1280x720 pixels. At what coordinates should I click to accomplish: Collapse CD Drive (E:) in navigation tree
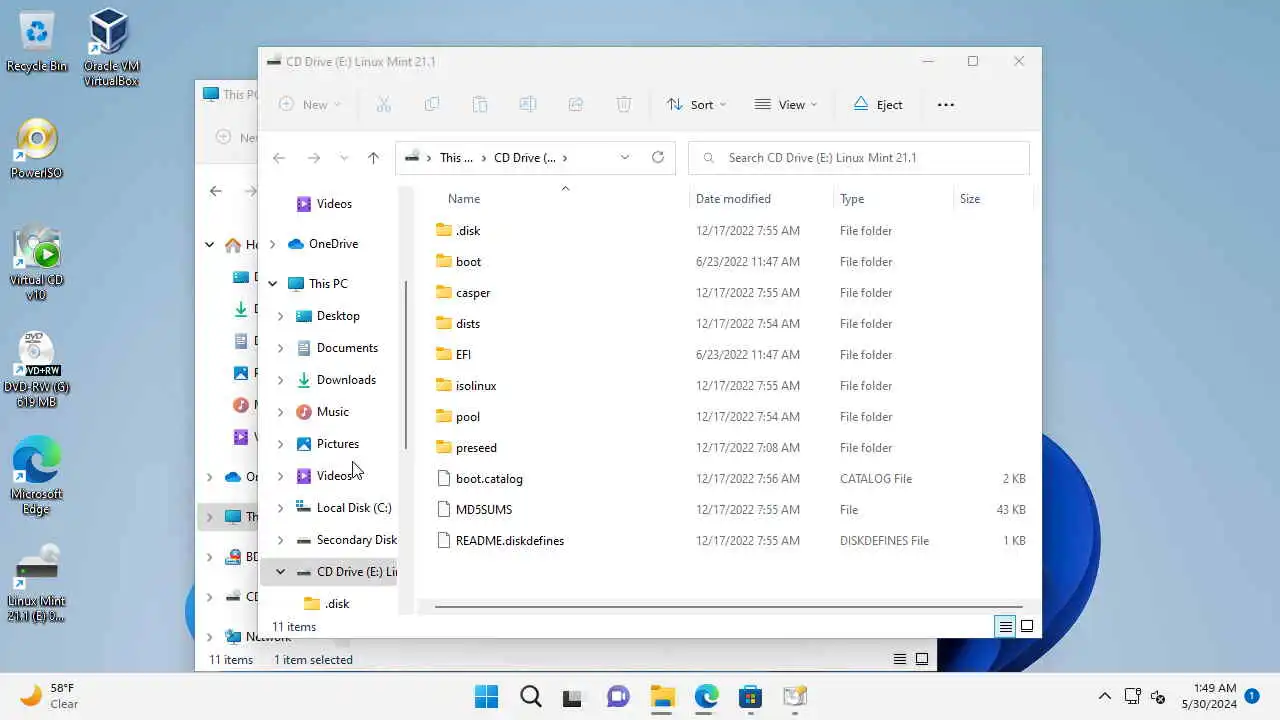tap(280, 572)
